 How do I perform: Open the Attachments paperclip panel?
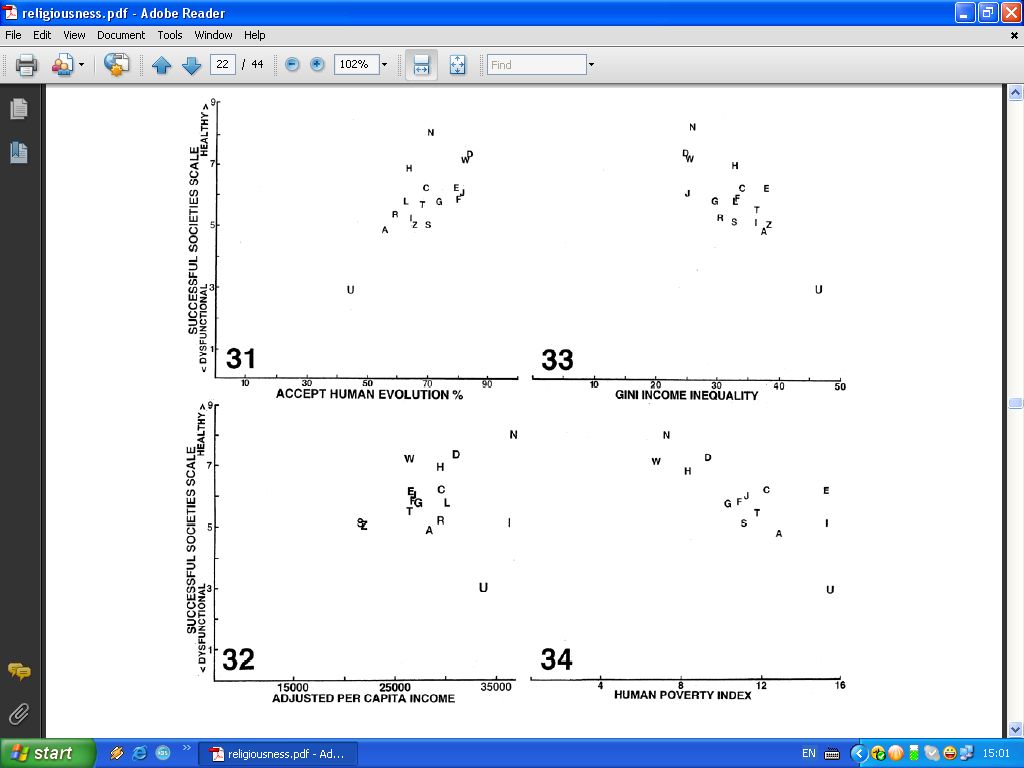(x=19, y=714)
